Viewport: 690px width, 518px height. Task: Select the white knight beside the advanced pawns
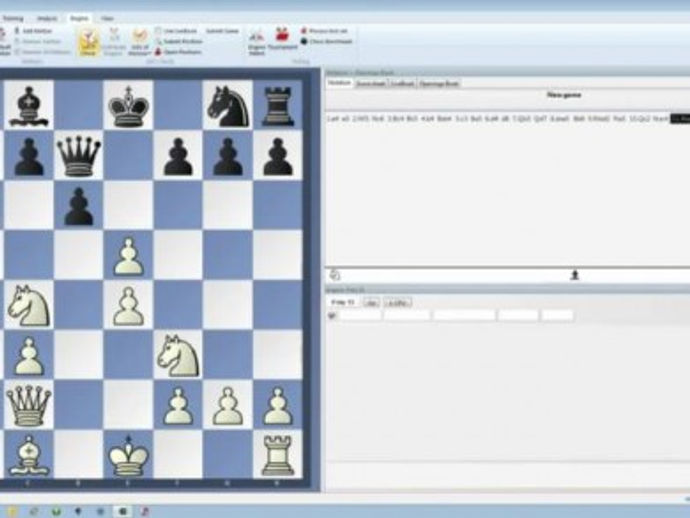coord(29,305)
